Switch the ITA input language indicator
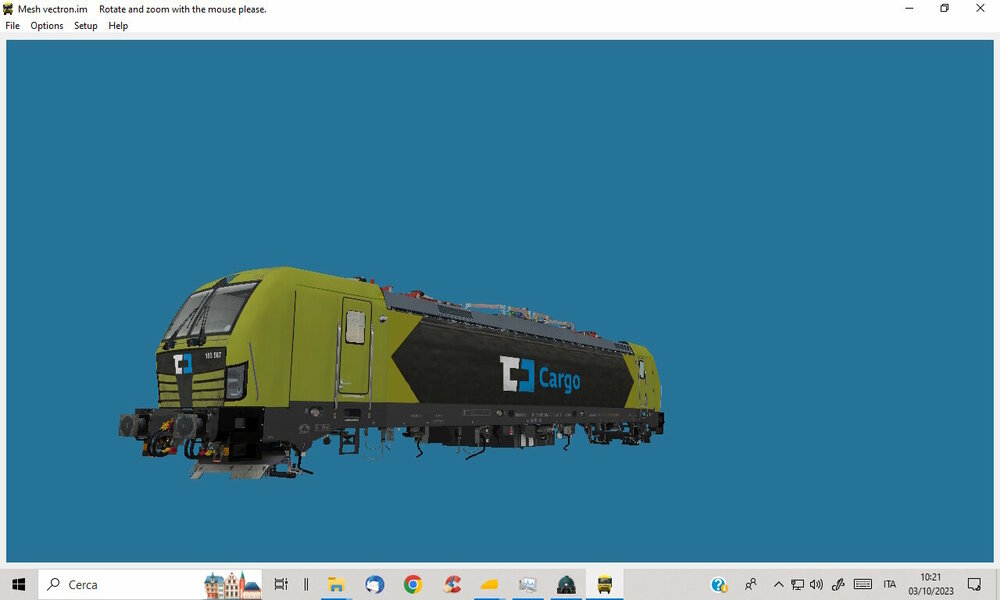 click(890, 584)
